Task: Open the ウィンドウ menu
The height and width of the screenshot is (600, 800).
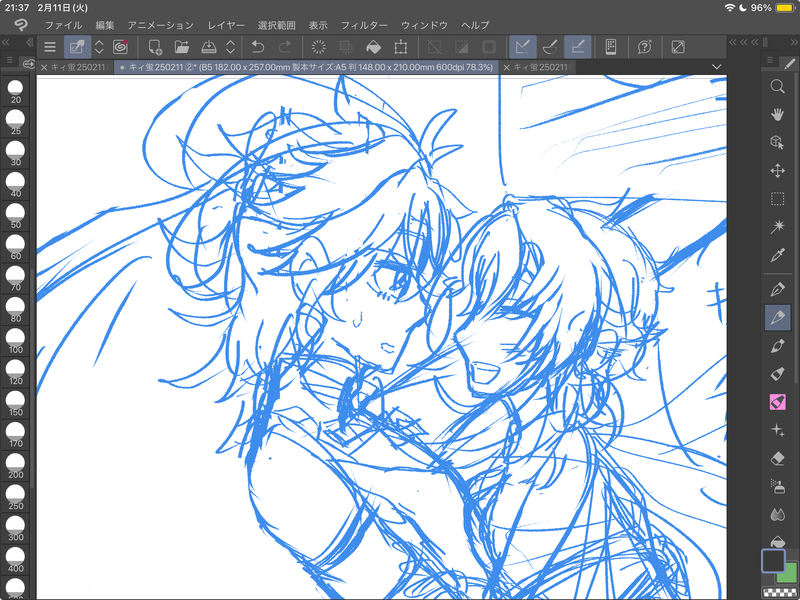Action: [424, 25]
